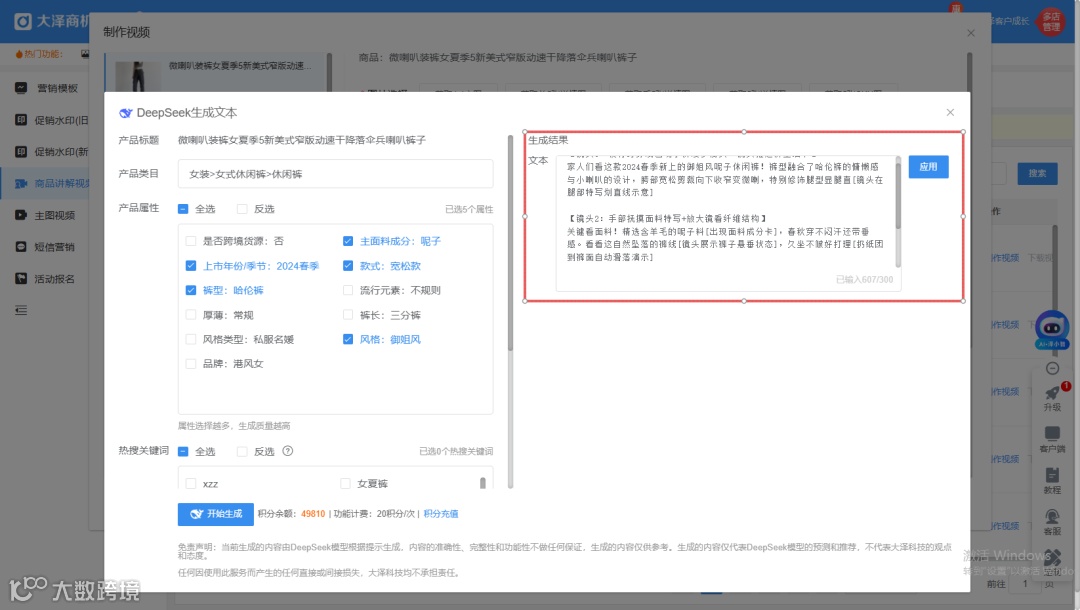1080x610 pixels.
Task: Toggle 全选 checkbox for 热搜关键词
Action: (183, 452)
